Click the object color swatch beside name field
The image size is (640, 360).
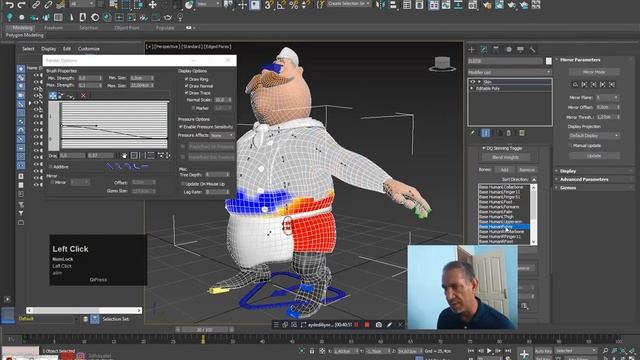pyautogui.click(x=549, y=61)
